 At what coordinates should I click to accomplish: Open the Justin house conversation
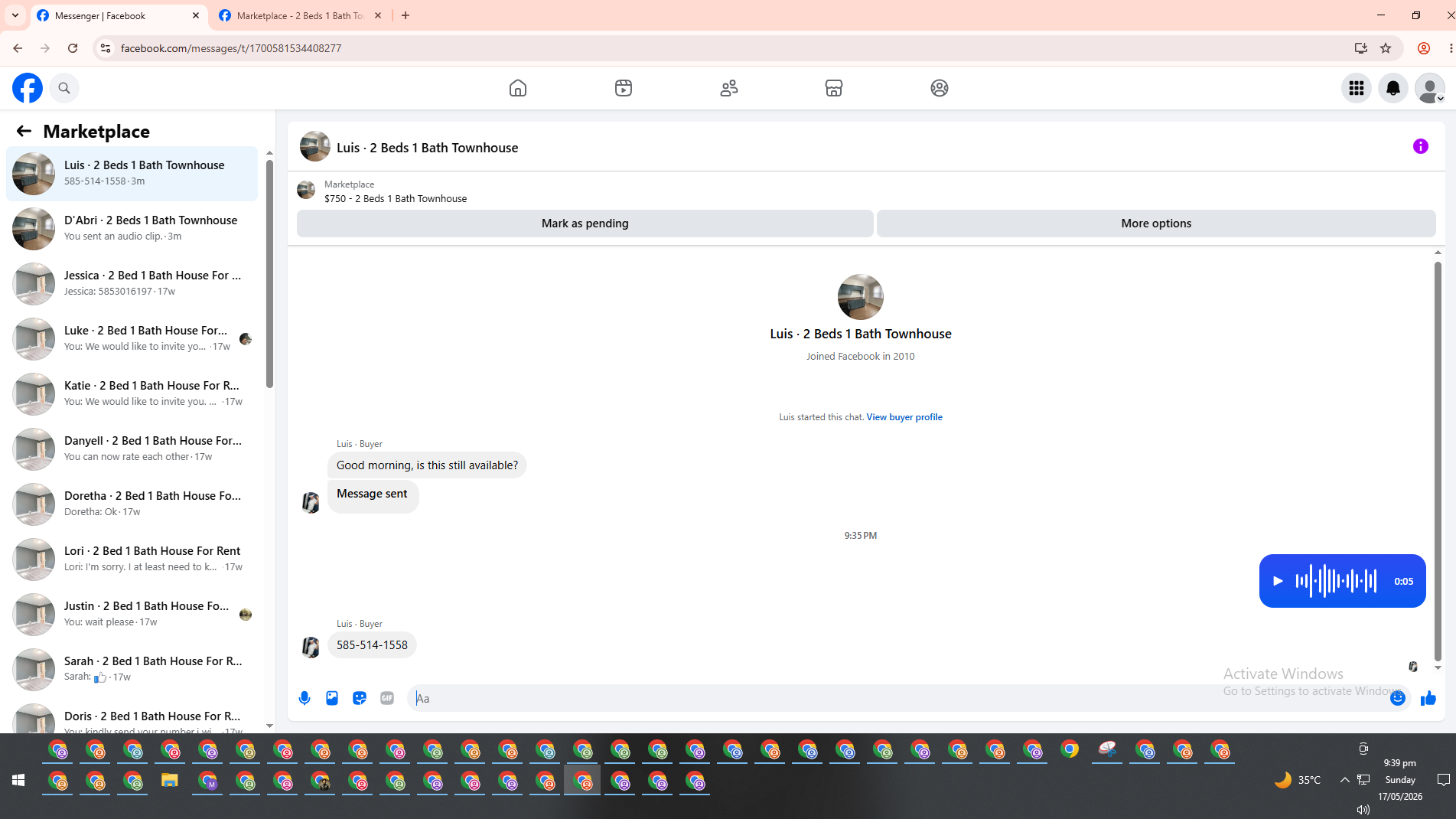click(x=132, y=615)
